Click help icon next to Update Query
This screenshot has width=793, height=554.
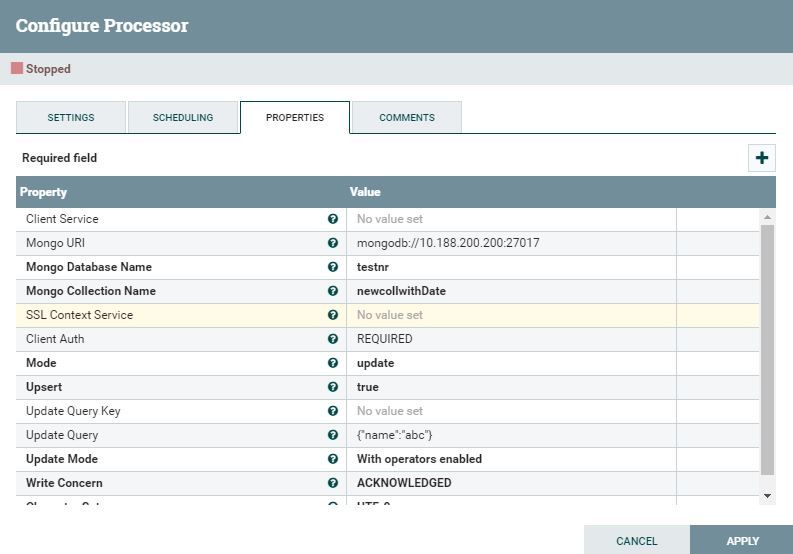[x=332, y=435]
